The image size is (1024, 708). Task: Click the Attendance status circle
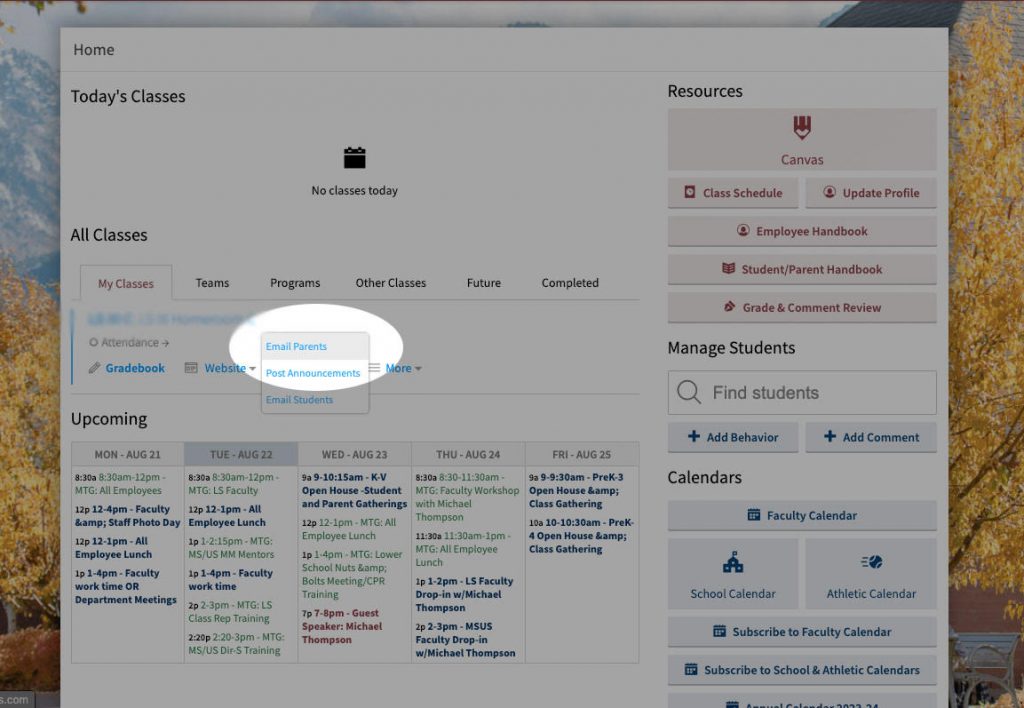(x=93, y=343)
